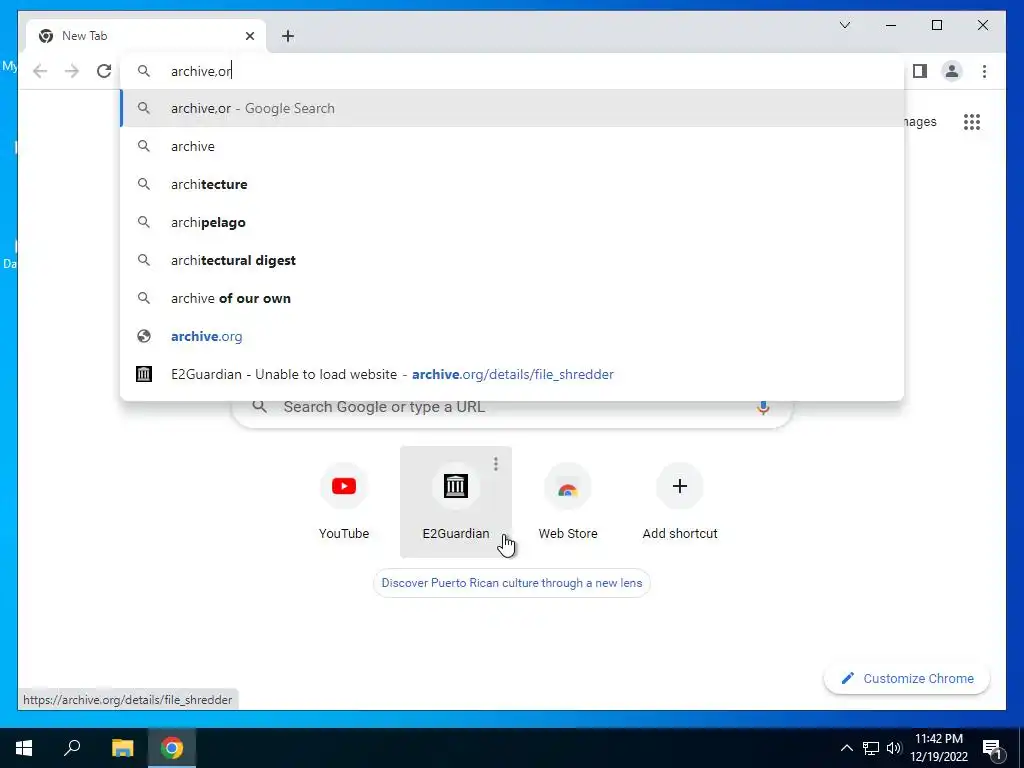This screenshot has height=768, width=1024.
Task: Click the address bar text field
Action: pyautogui.click(x=512, y=71)
